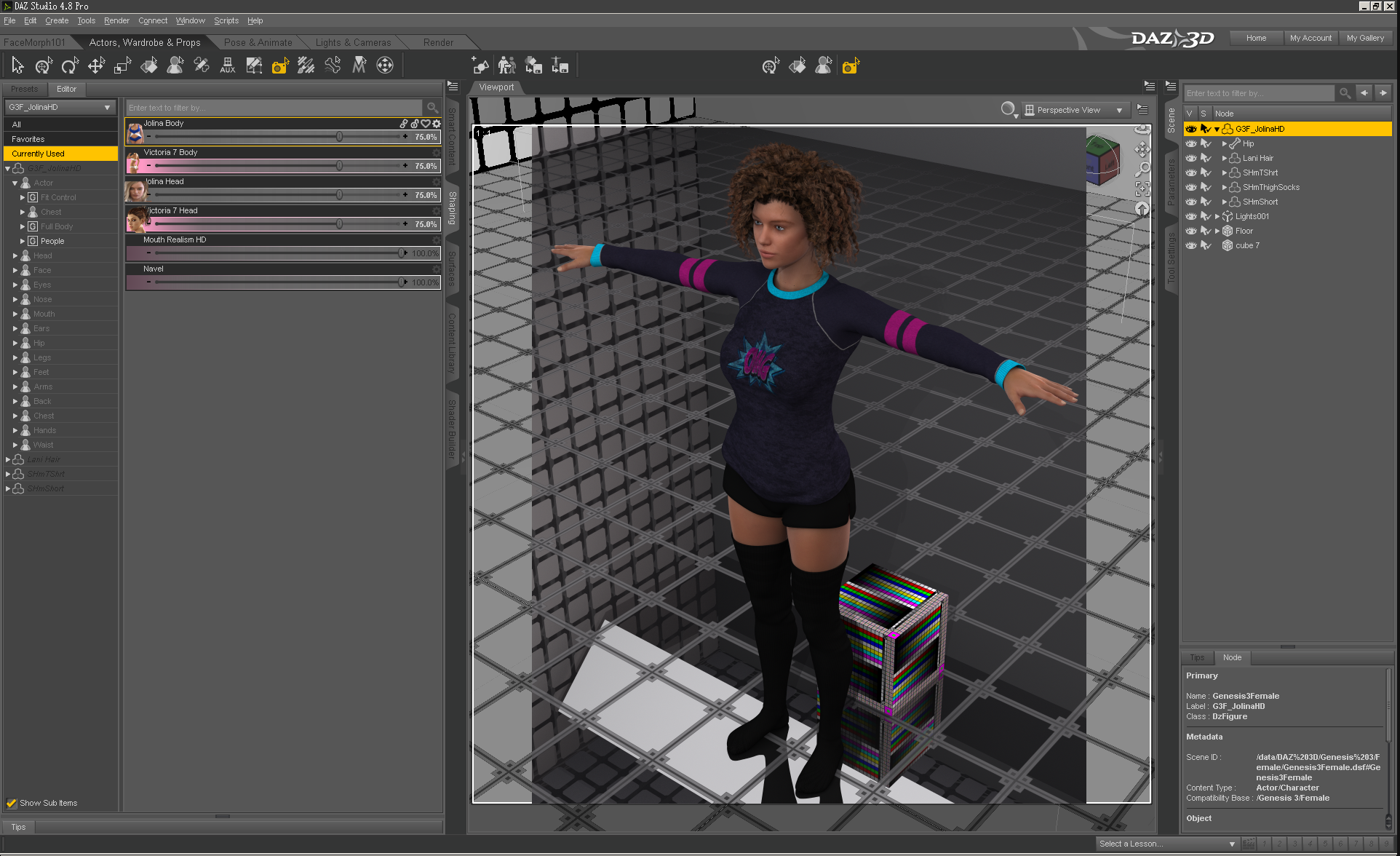
Task: Expand the SHmThighSocks node
Action: pos(1224,187)
